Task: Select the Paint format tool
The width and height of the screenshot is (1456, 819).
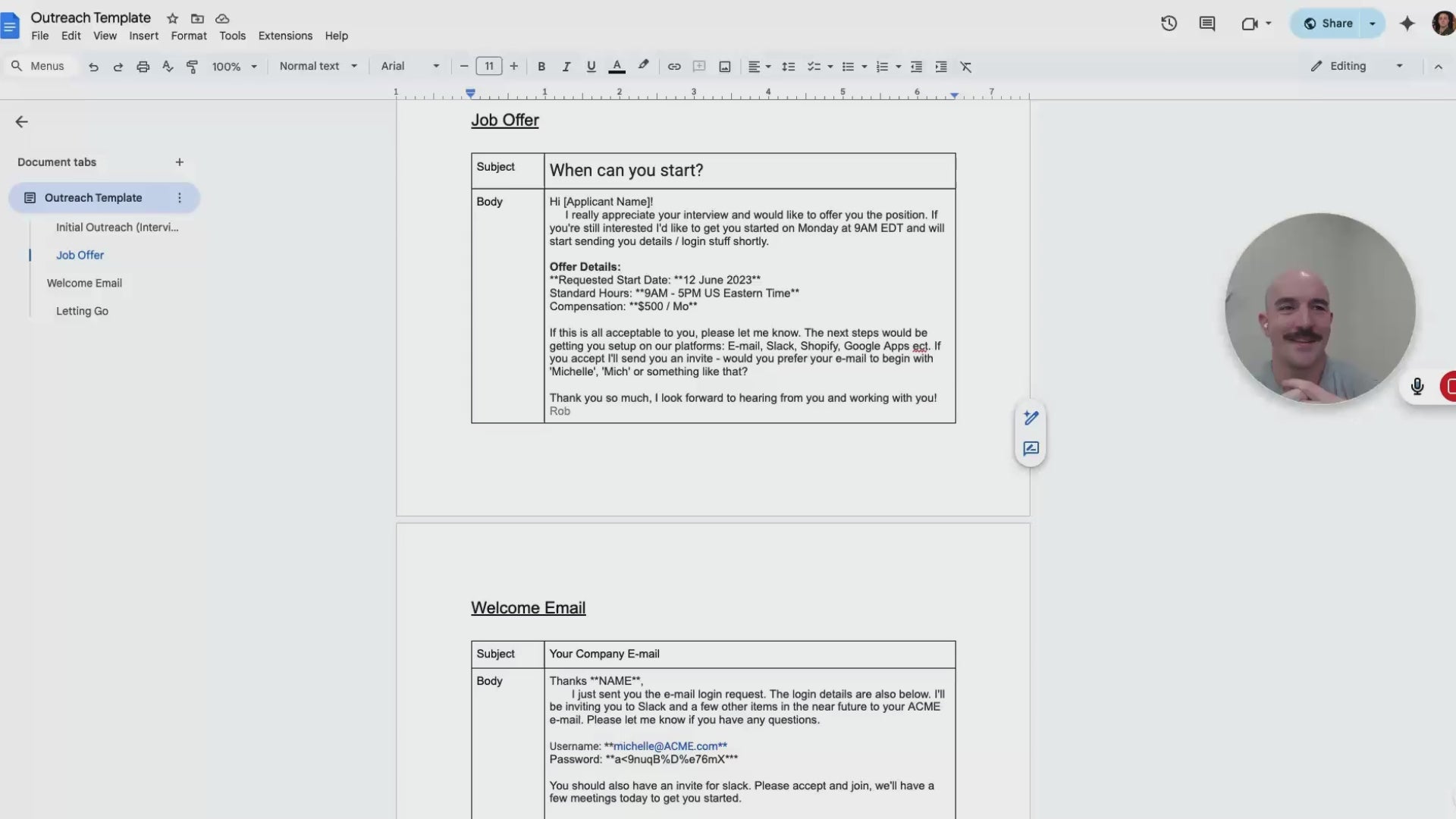Action: (193, 67)
